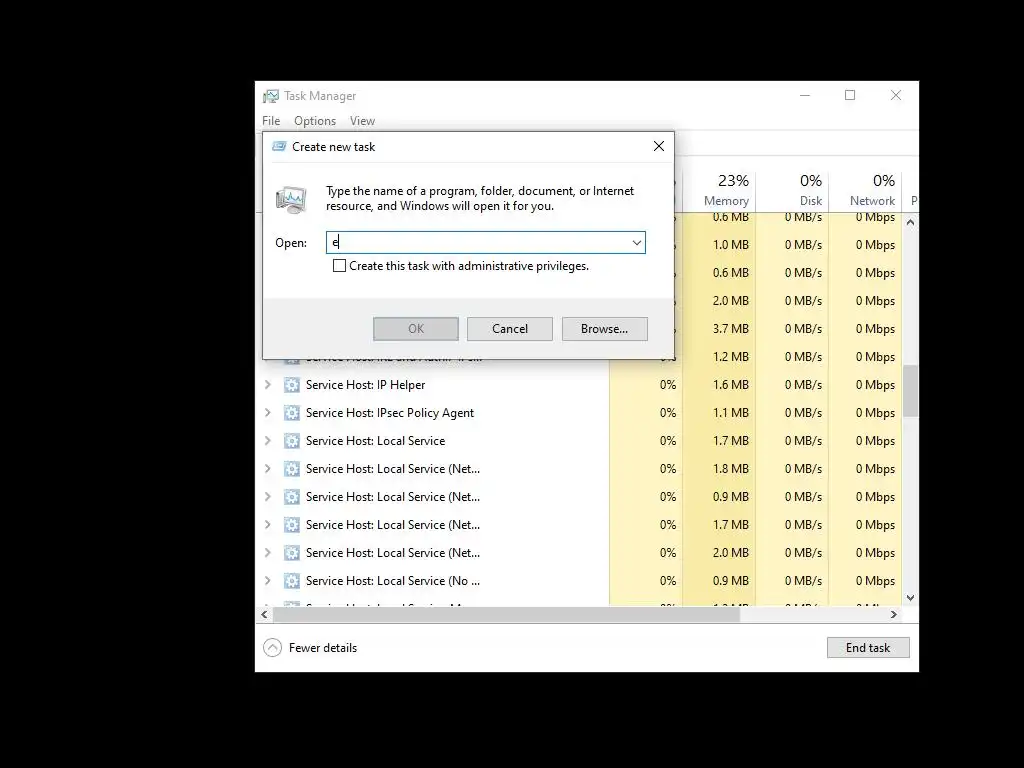Select the Service Host: IP Helper row
Screen dimensions: 1024x768
tap(579, 385)
